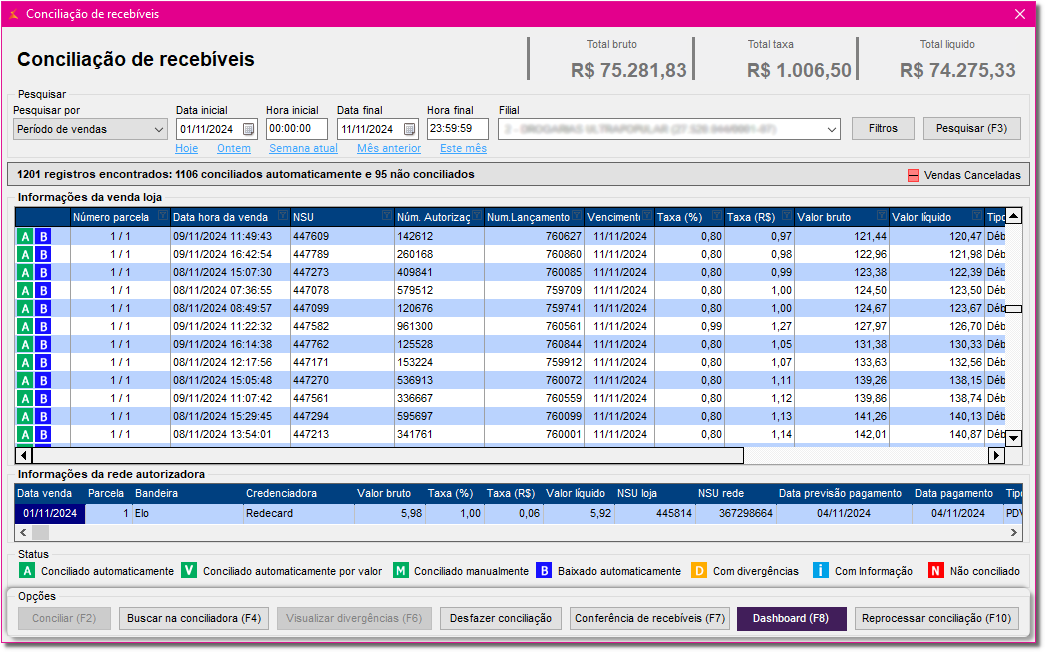
Task: Open the filter on NSU column
Action: point(387,216)
